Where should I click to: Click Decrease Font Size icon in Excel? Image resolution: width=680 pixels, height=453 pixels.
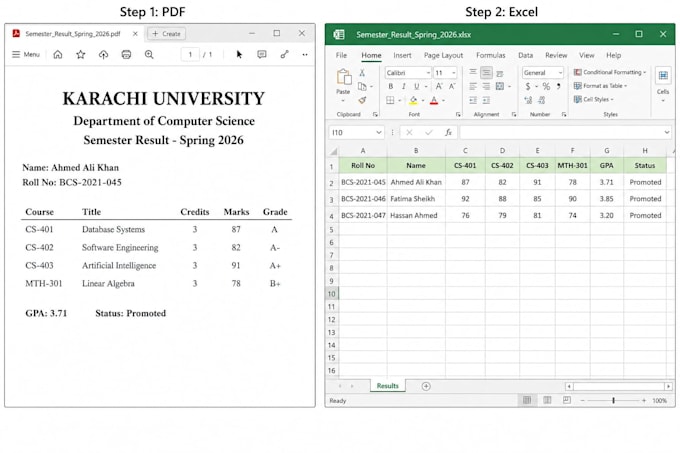452,86
